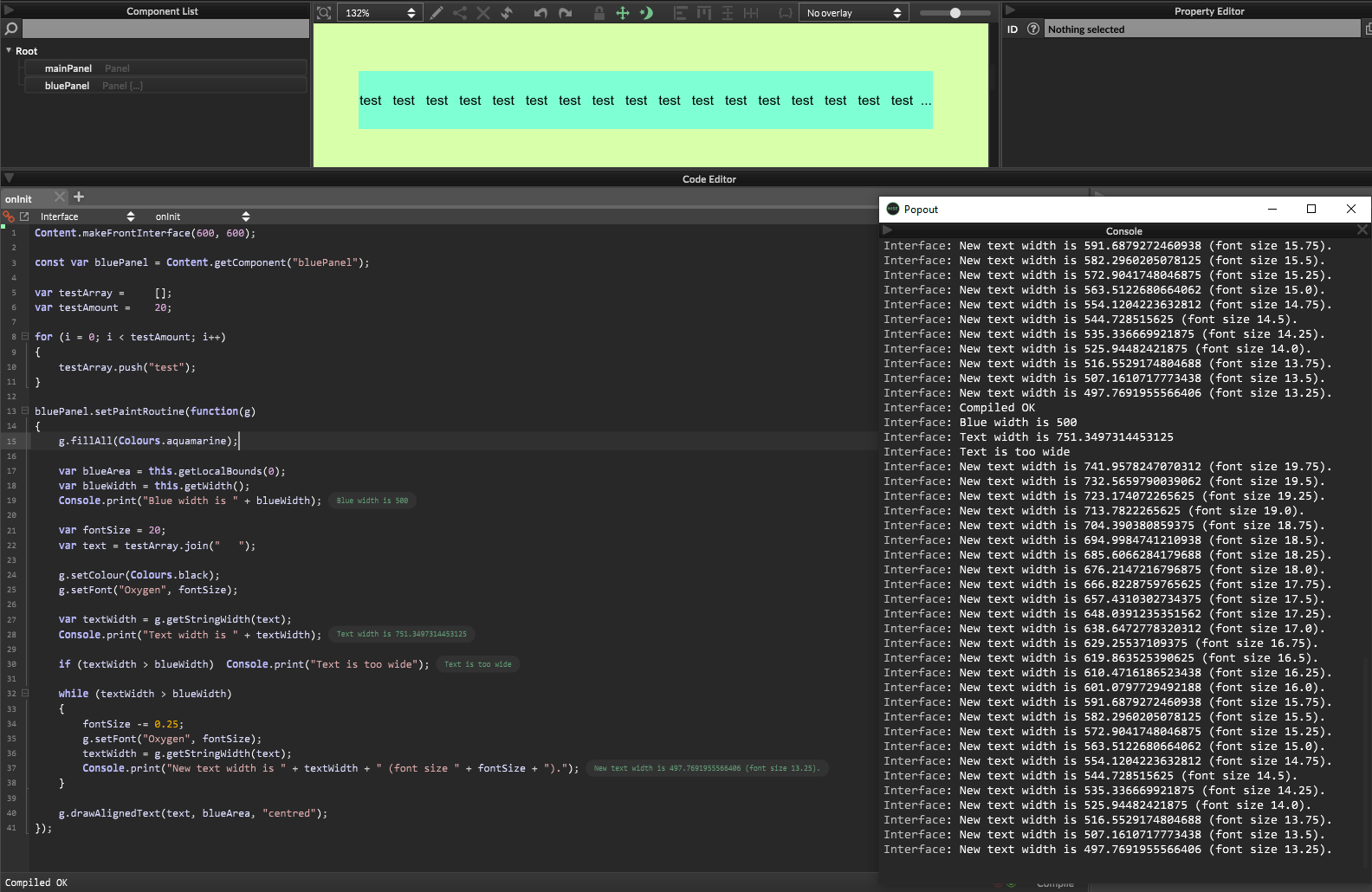
Task: Toggle the pencil edit mode icon
Action: (437, 13)
